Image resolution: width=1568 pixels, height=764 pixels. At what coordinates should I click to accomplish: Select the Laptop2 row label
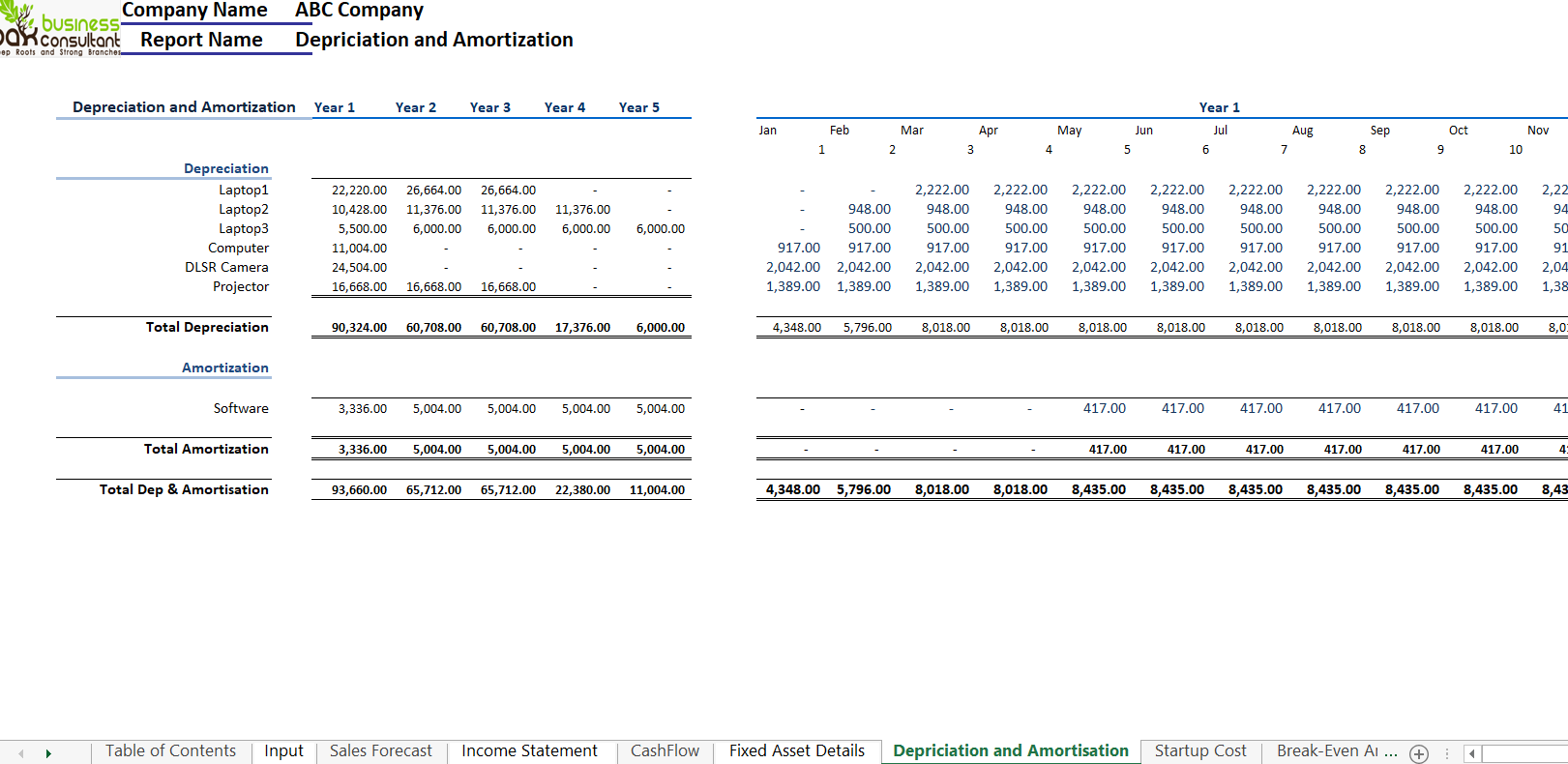pos(244,209)
